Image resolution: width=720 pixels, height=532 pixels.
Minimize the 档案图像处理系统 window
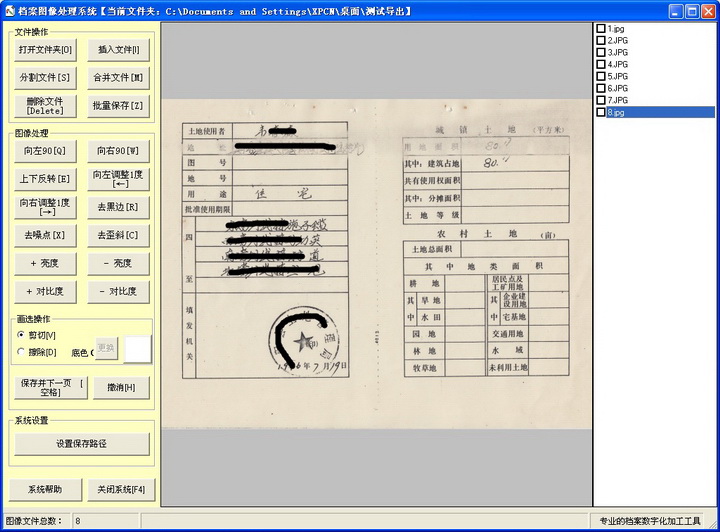click(x=675, y=11)
